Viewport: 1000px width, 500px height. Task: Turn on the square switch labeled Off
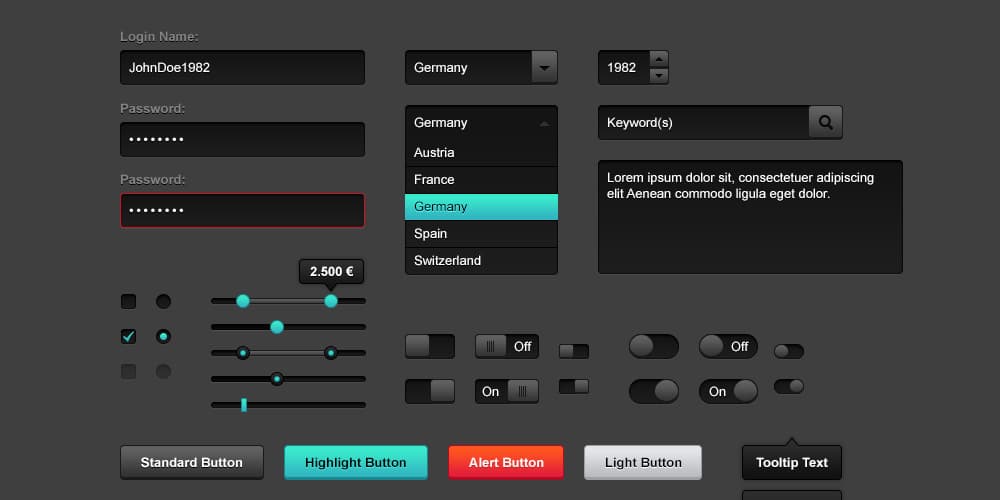[x=507, y=346]
